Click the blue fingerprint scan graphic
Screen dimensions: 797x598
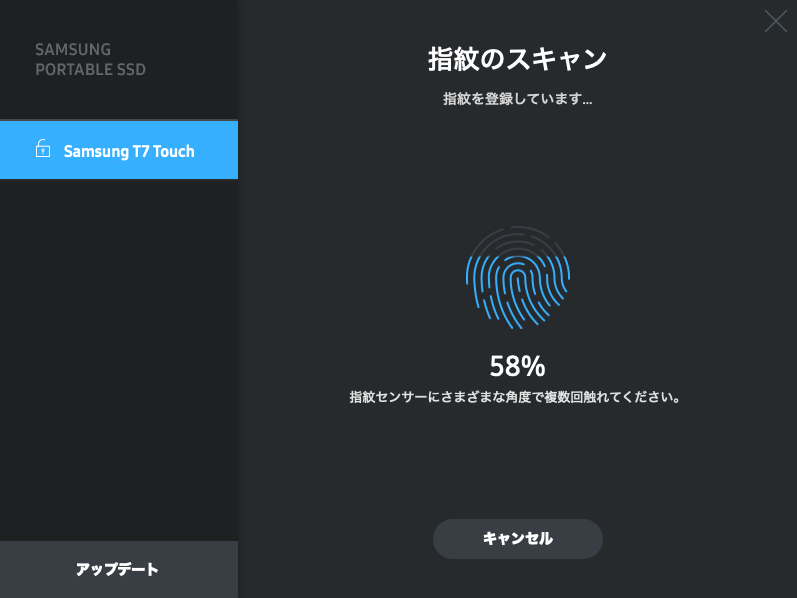(517, 278)
